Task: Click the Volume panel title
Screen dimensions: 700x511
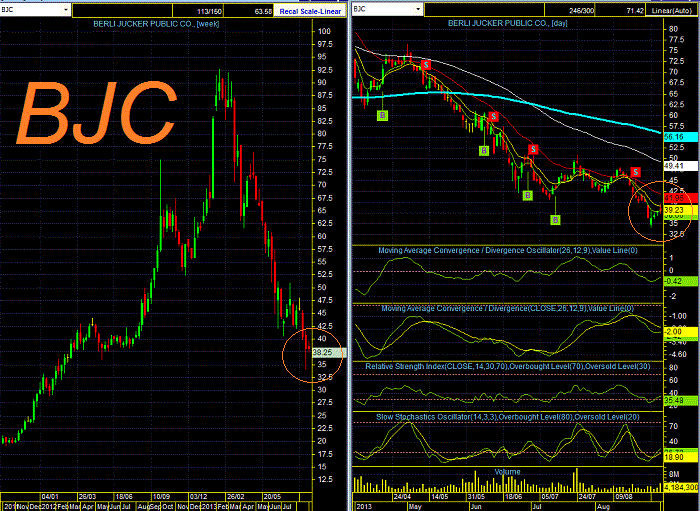Action: coord(508,472)
